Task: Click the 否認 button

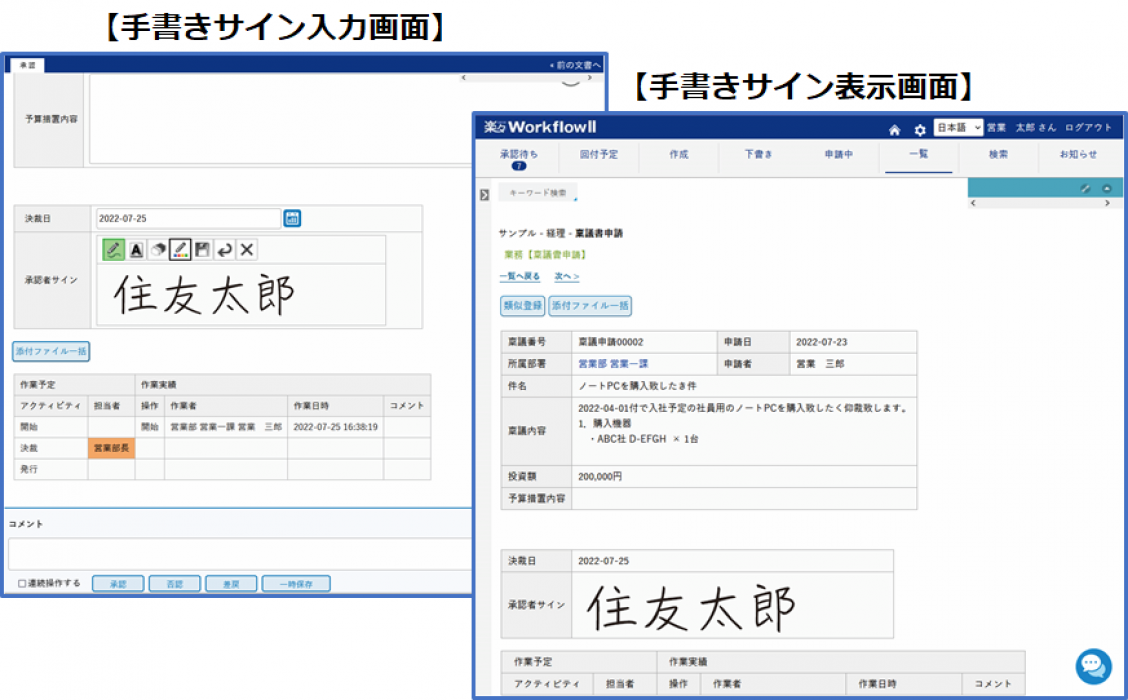Action: click(175, 583)
